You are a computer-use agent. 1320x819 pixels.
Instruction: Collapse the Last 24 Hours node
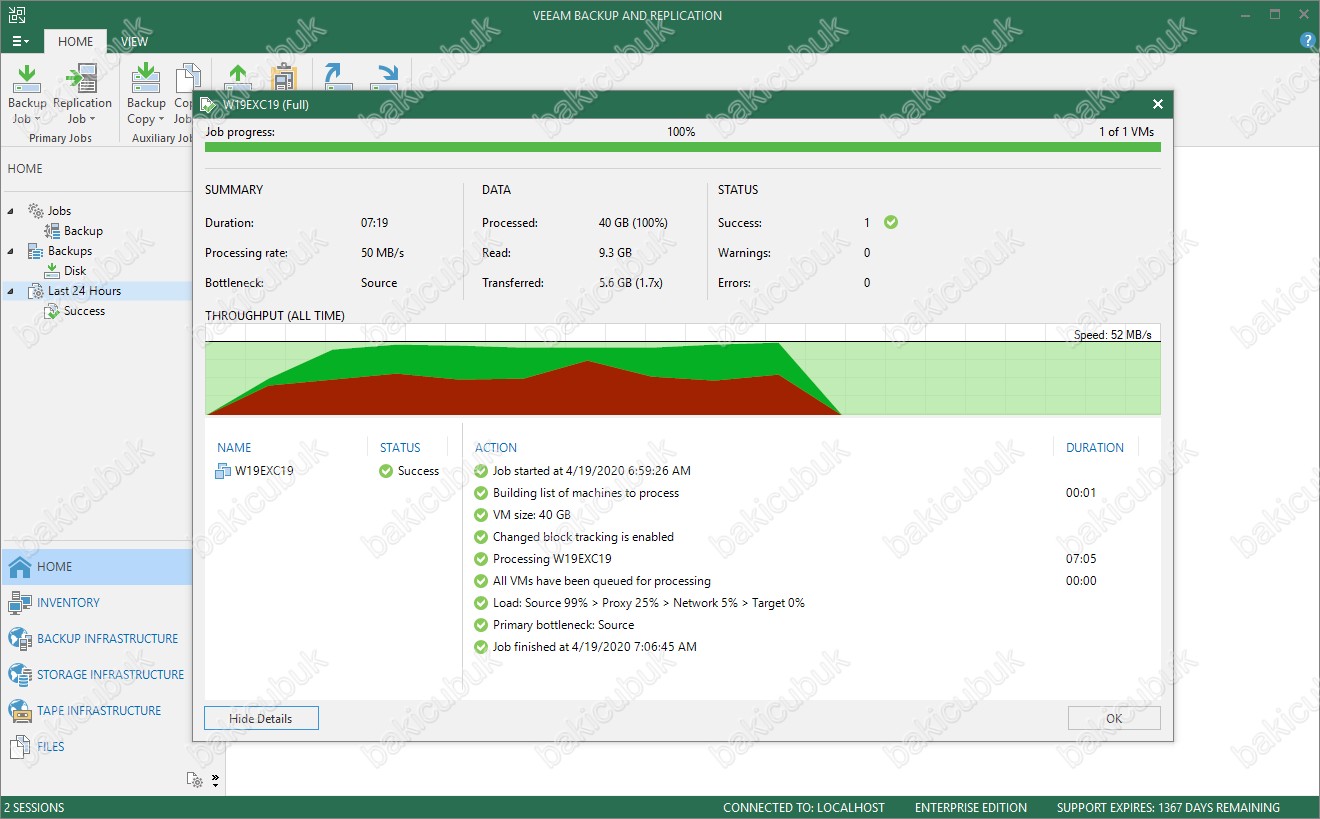(11, 291)
